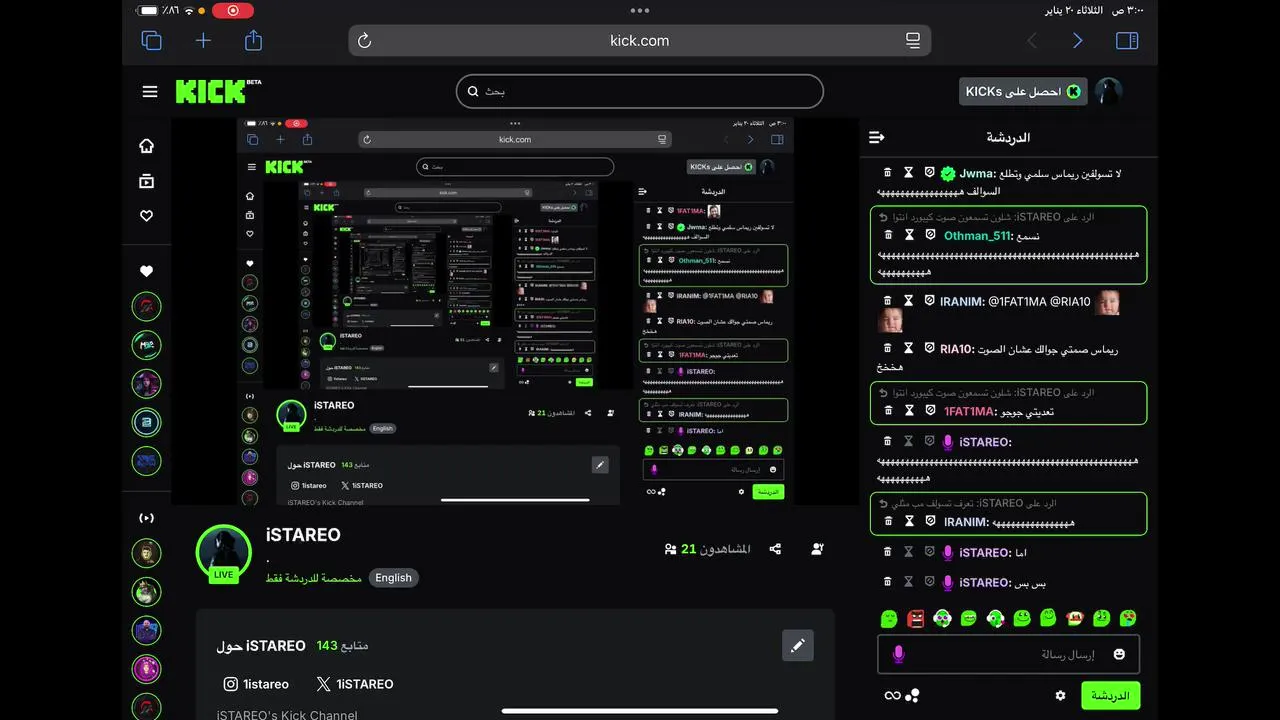This screenshot has width=1280, height=720.
Task: Insert the brown dog-face emote
Action: tap(1075, 618)
